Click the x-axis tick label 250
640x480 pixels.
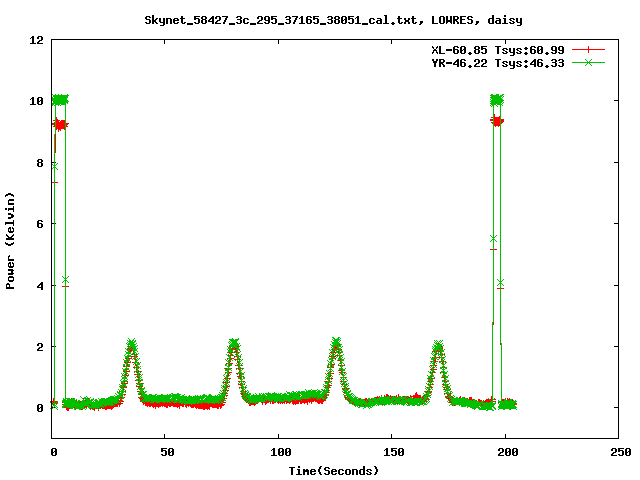[621, 452]
